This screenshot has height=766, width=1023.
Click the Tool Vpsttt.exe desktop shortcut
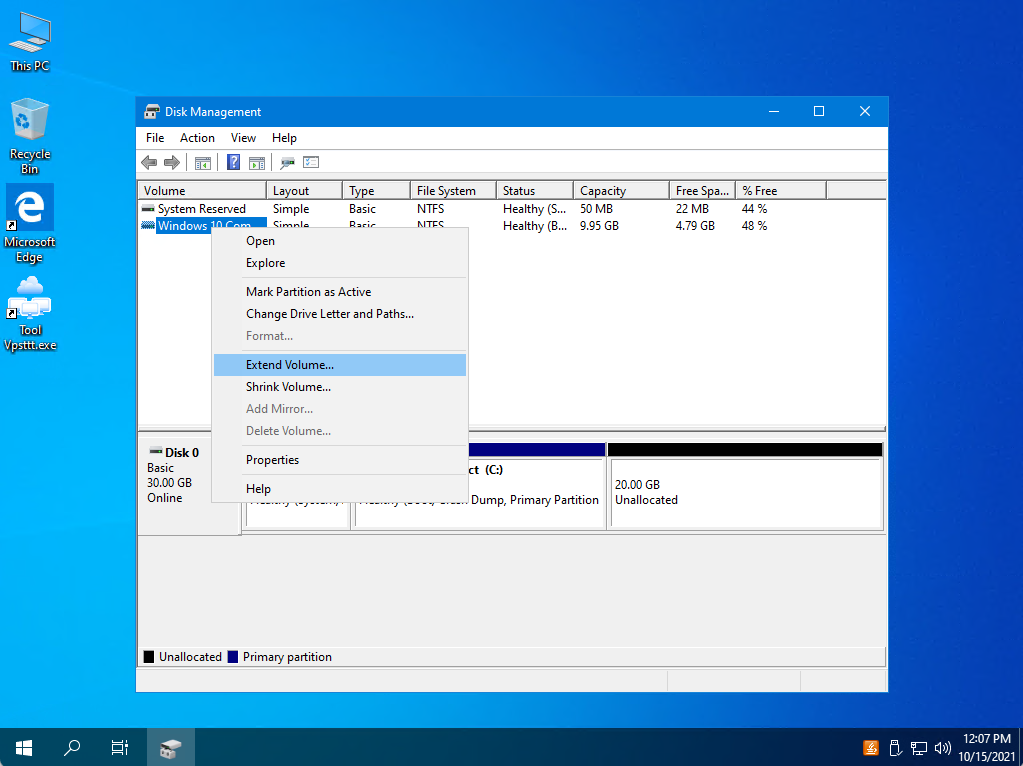[x=30, y=314]
